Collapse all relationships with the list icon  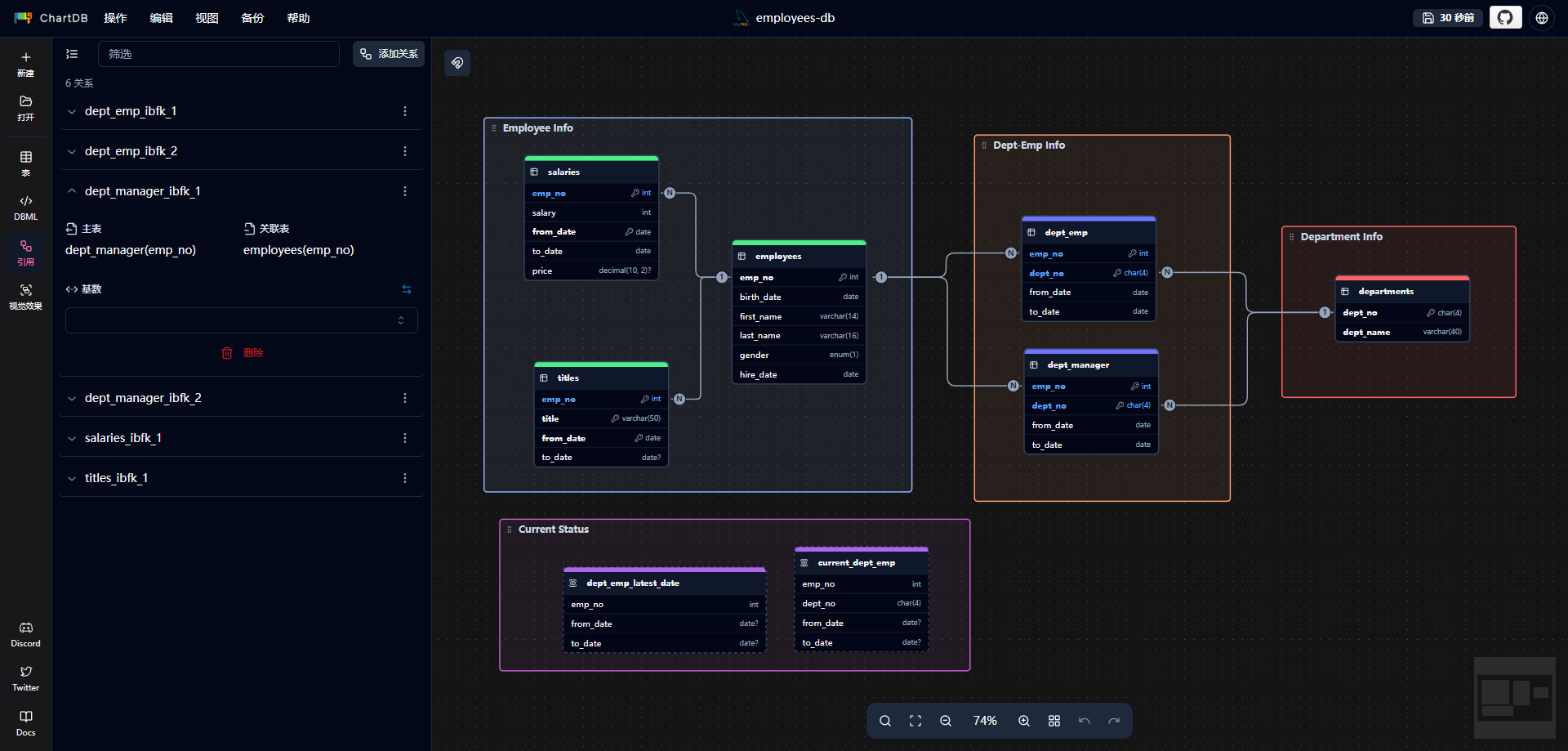click(x=72, y=54)
